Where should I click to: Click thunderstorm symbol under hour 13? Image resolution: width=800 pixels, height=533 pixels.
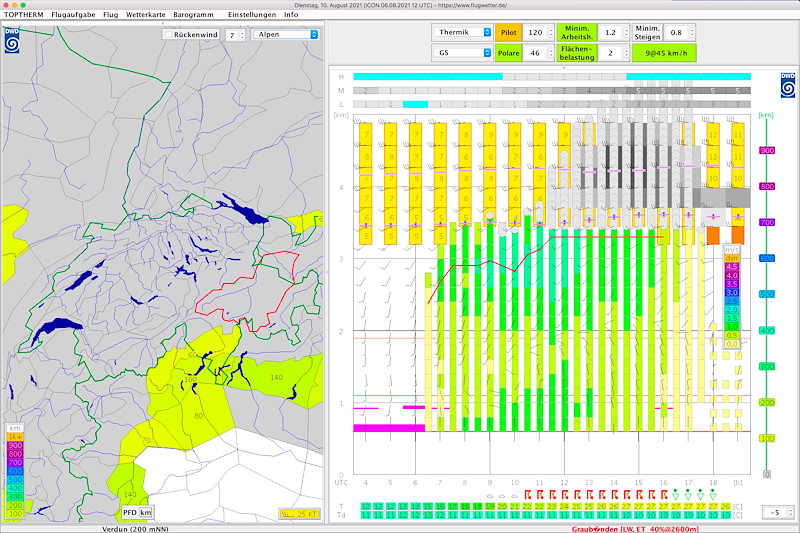click(x=589, y=495)
